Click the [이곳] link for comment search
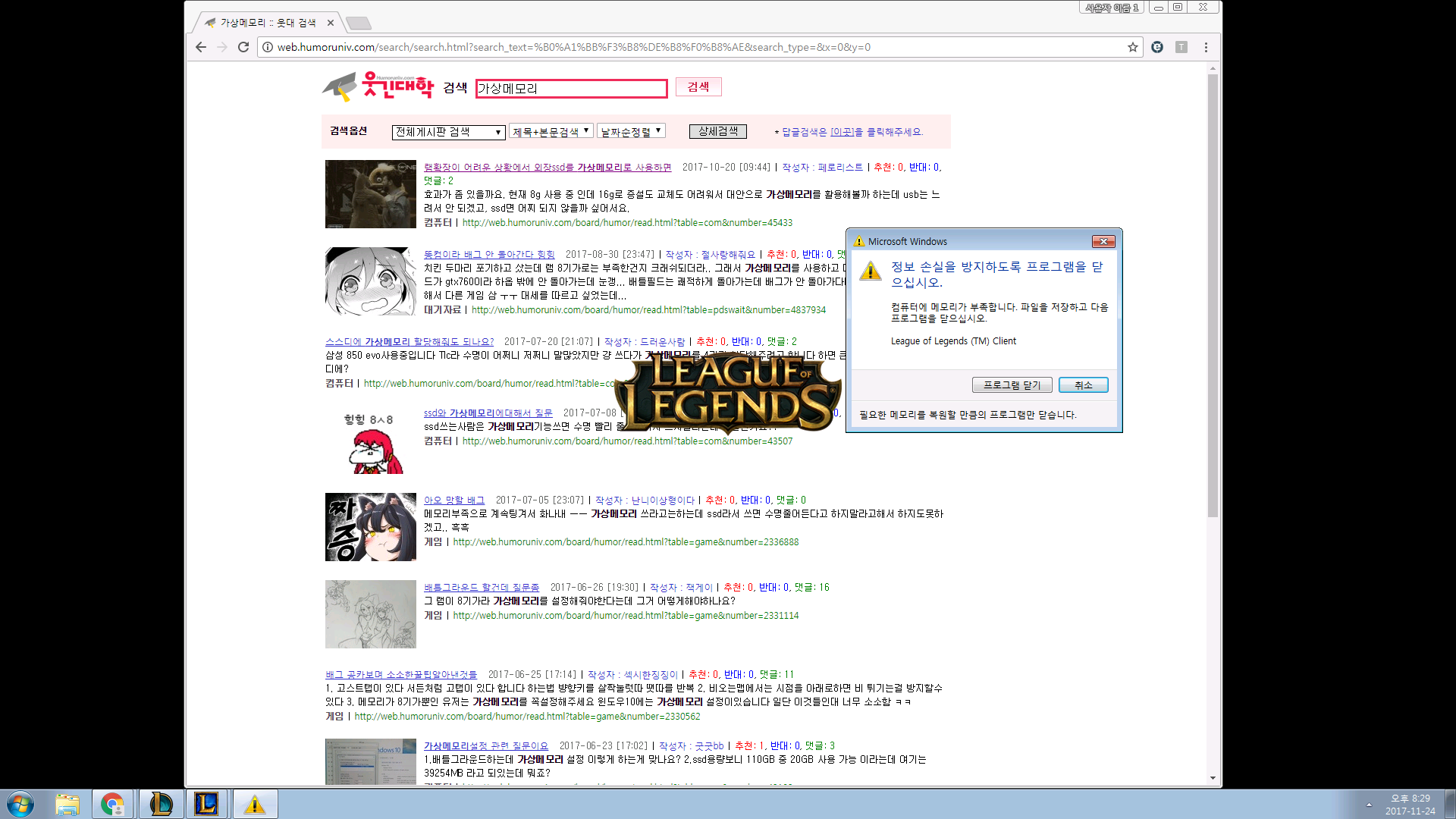 click(842, 132)
